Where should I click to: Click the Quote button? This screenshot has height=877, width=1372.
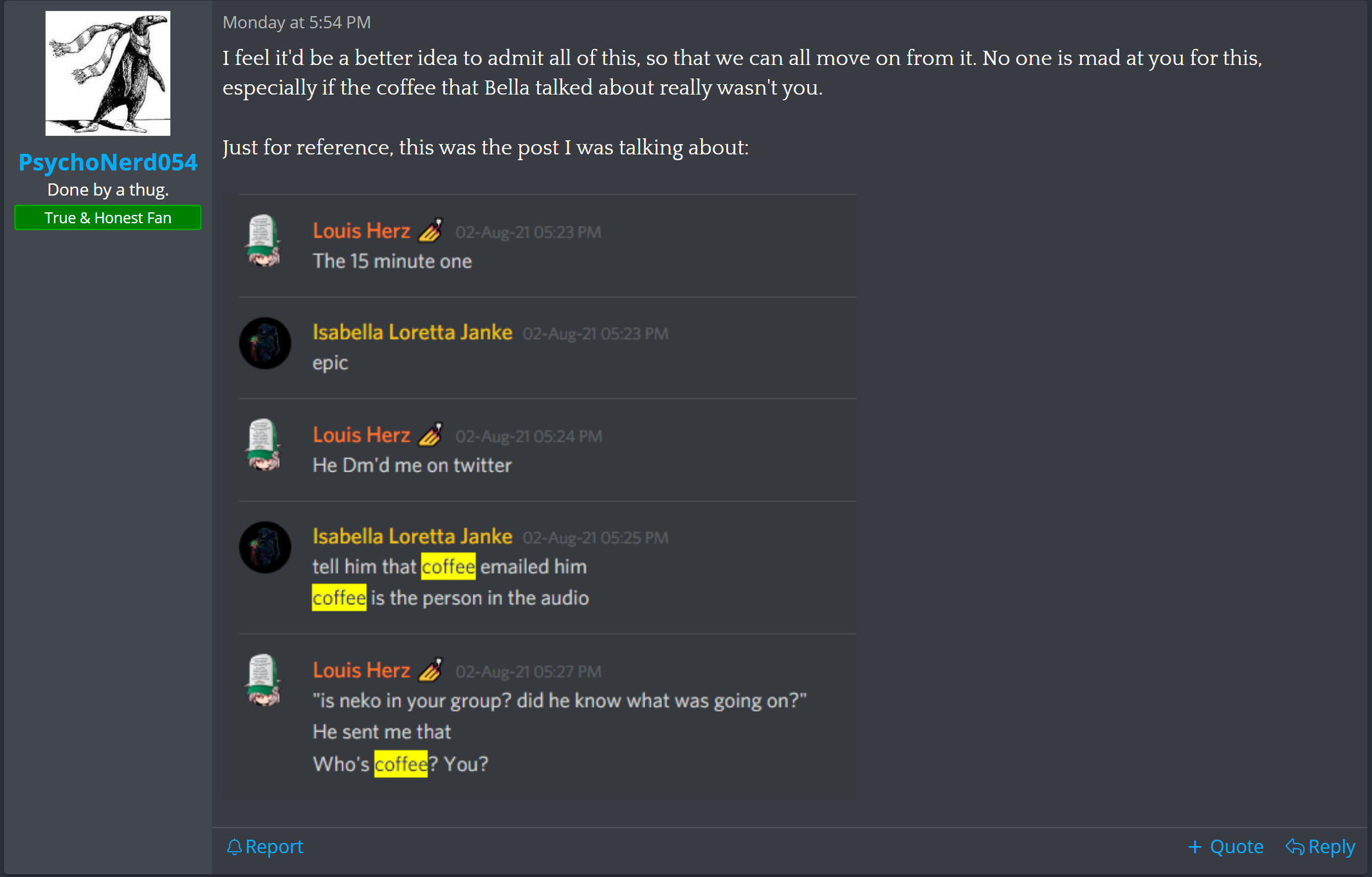1225,847
